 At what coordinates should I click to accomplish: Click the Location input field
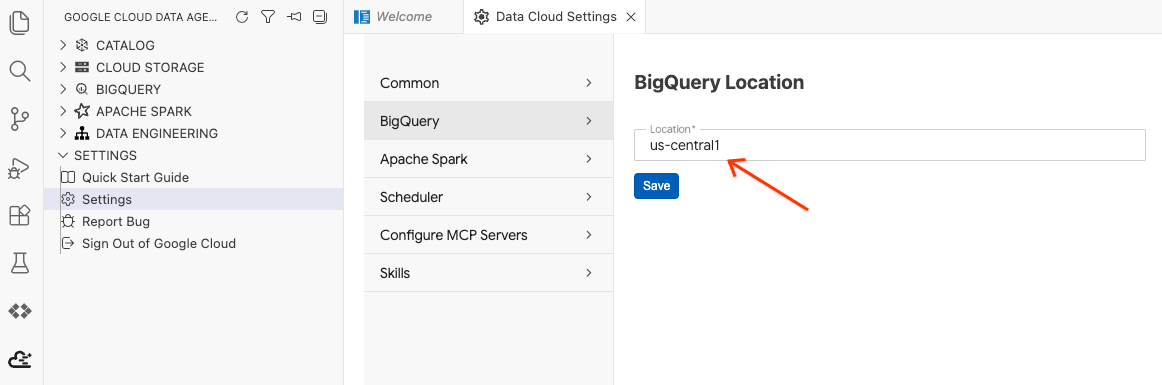[x=890, y=145]
